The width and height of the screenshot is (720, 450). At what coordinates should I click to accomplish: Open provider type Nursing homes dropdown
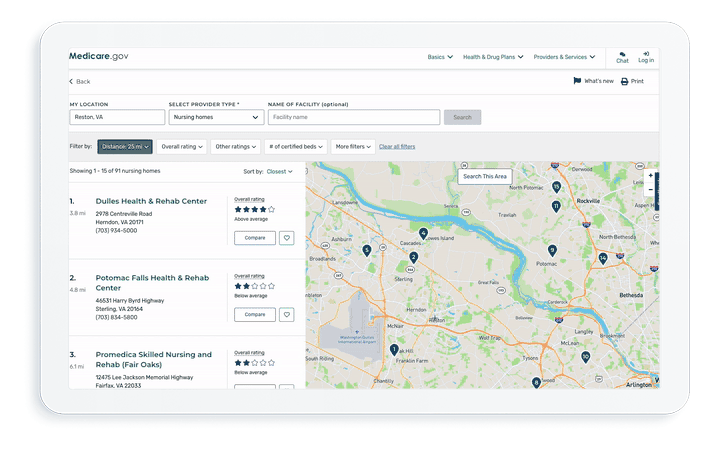215,117
